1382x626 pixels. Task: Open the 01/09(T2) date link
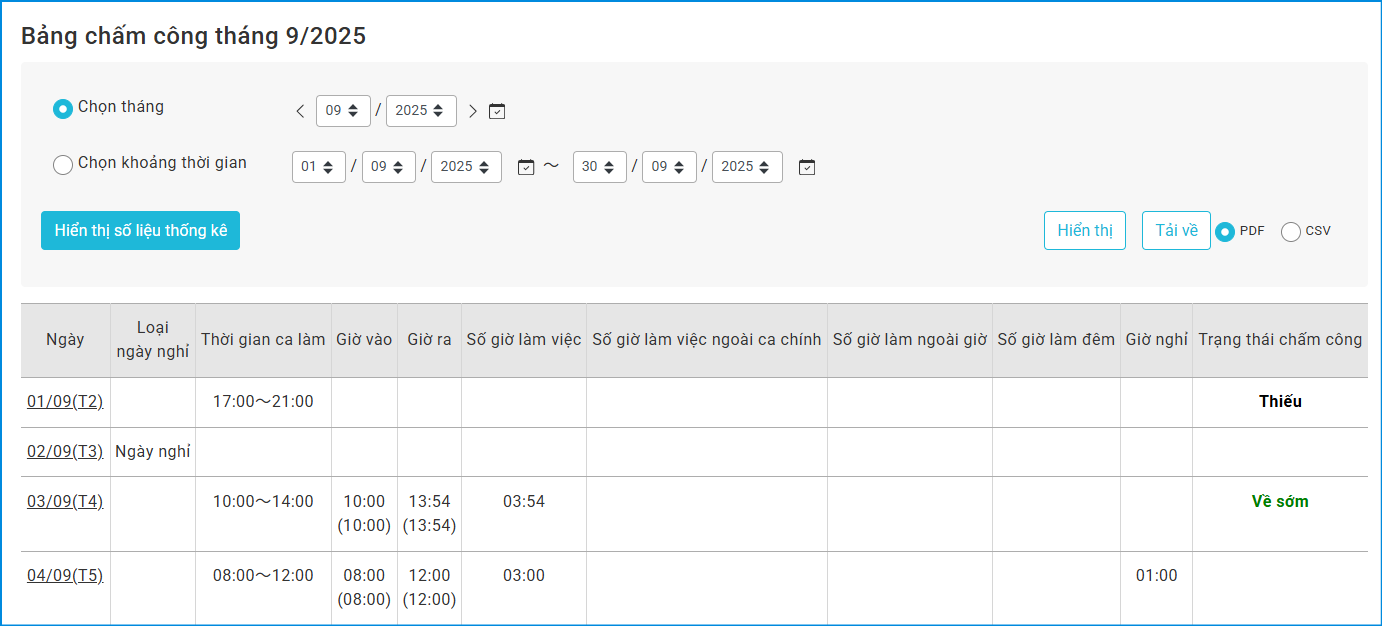(x=65, y=402)
